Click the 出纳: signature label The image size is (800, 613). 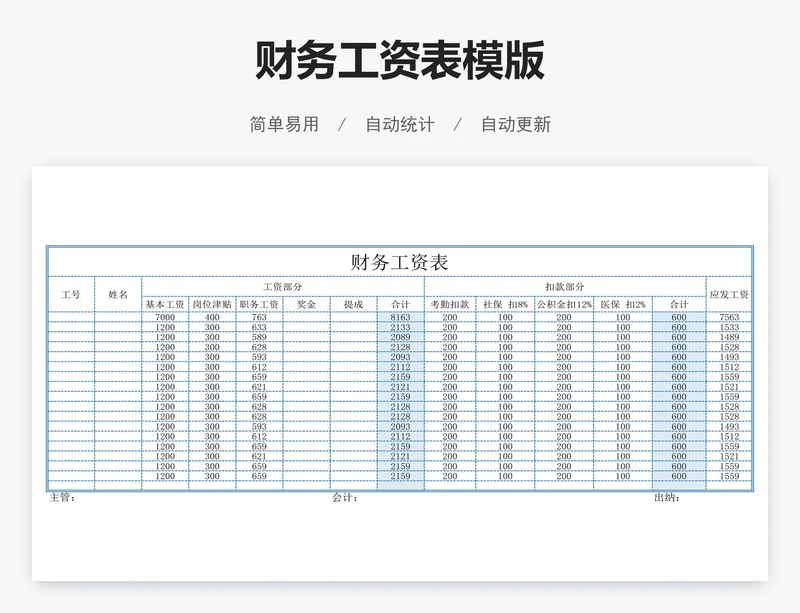click(x=667, y=498)
